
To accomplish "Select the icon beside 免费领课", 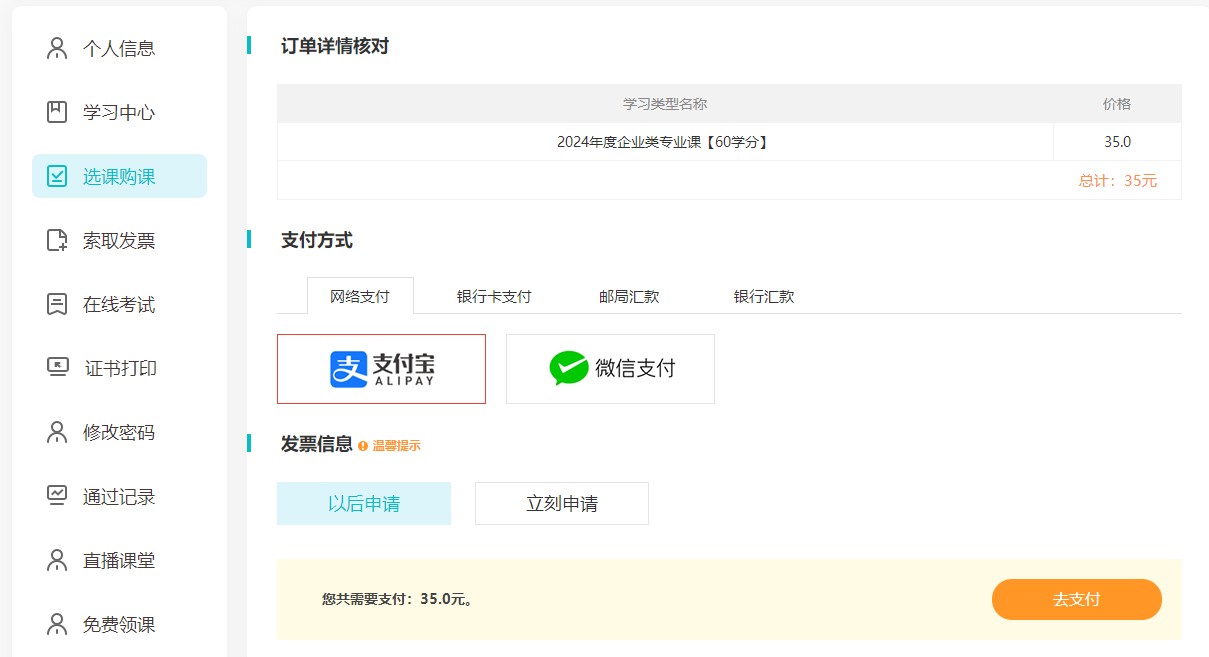I will (56, 624).
